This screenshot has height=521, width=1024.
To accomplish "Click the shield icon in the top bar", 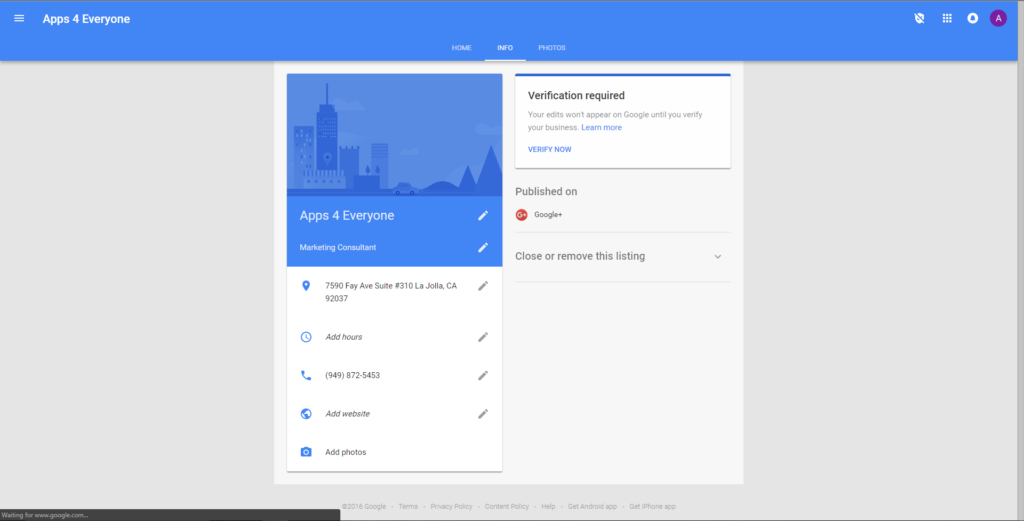I will (x=920, y=18).
